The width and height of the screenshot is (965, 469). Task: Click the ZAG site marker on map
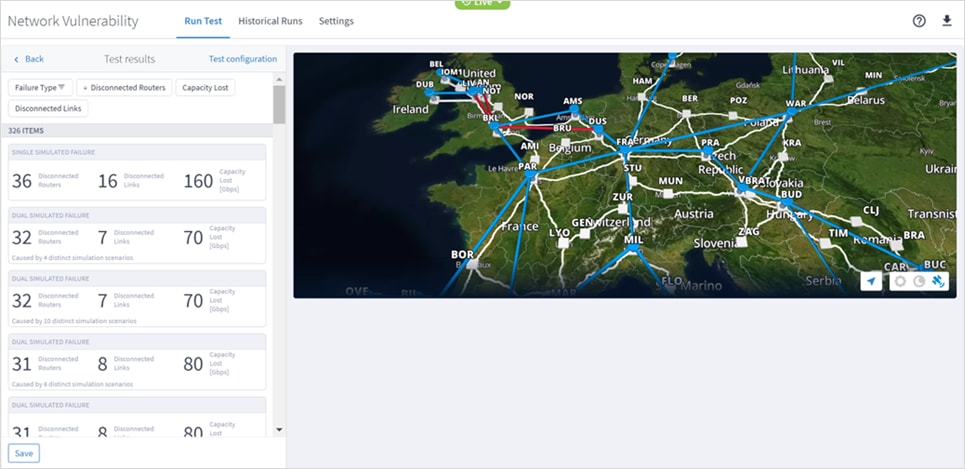click(x=742, y=242)
